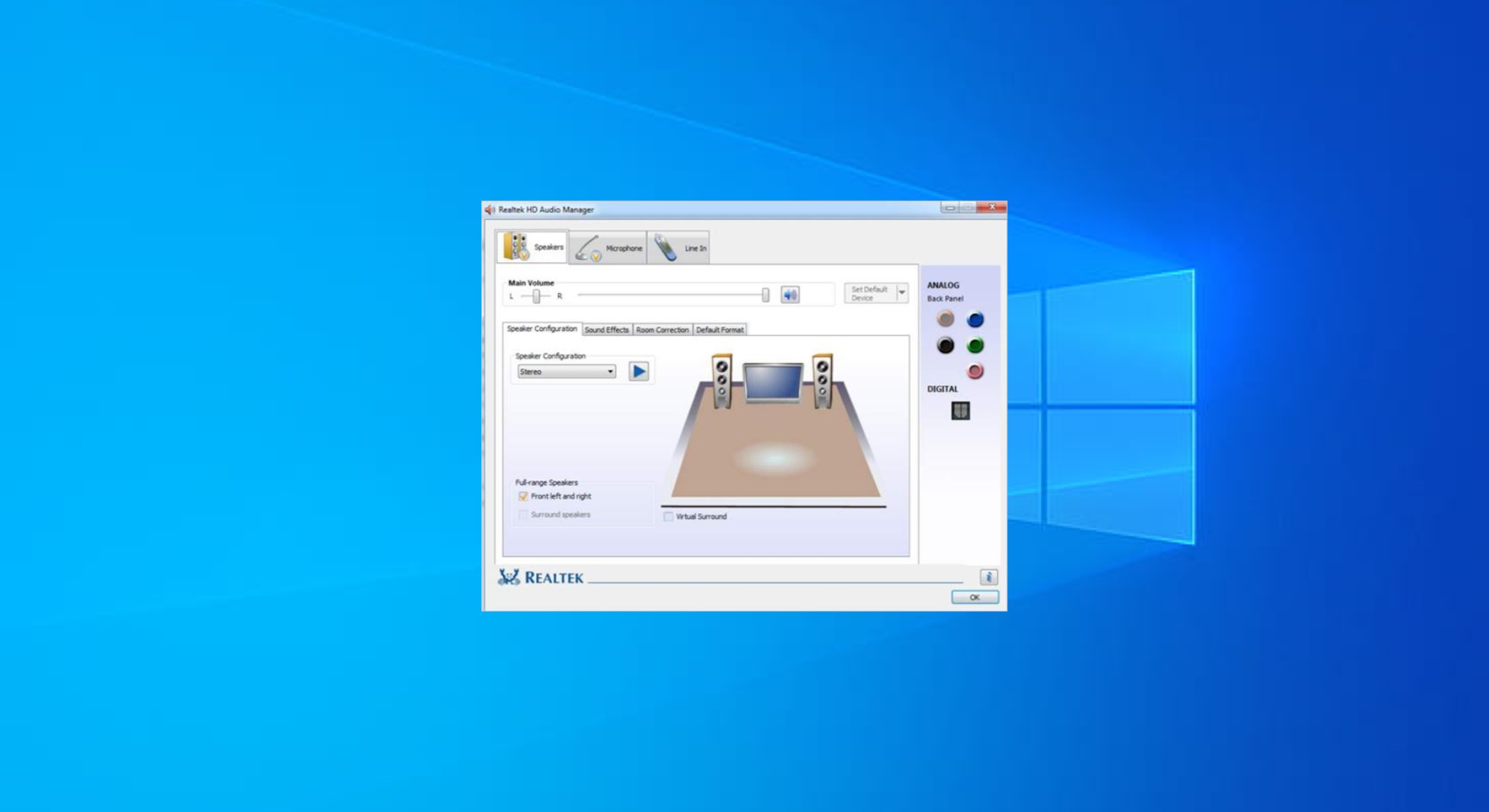This screenshot has width=1489, height=812.
Task: Click the green speaker-out analog jack
Action: point(975,345)
